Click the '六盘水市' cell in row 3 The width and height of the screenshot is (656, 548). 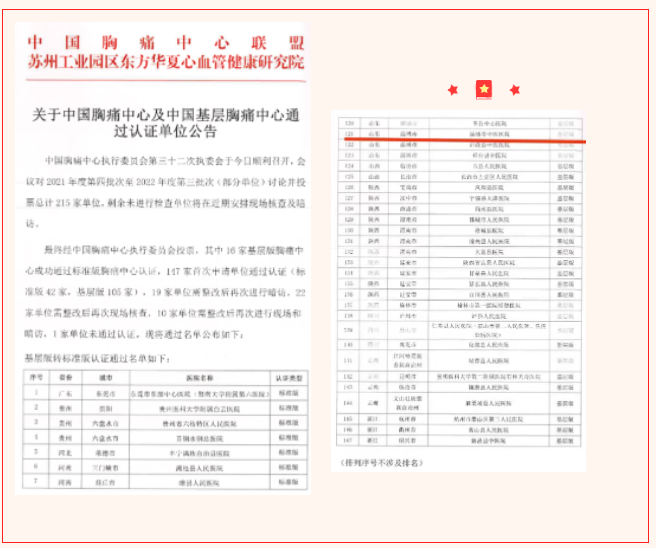click(x=105, y=423)
